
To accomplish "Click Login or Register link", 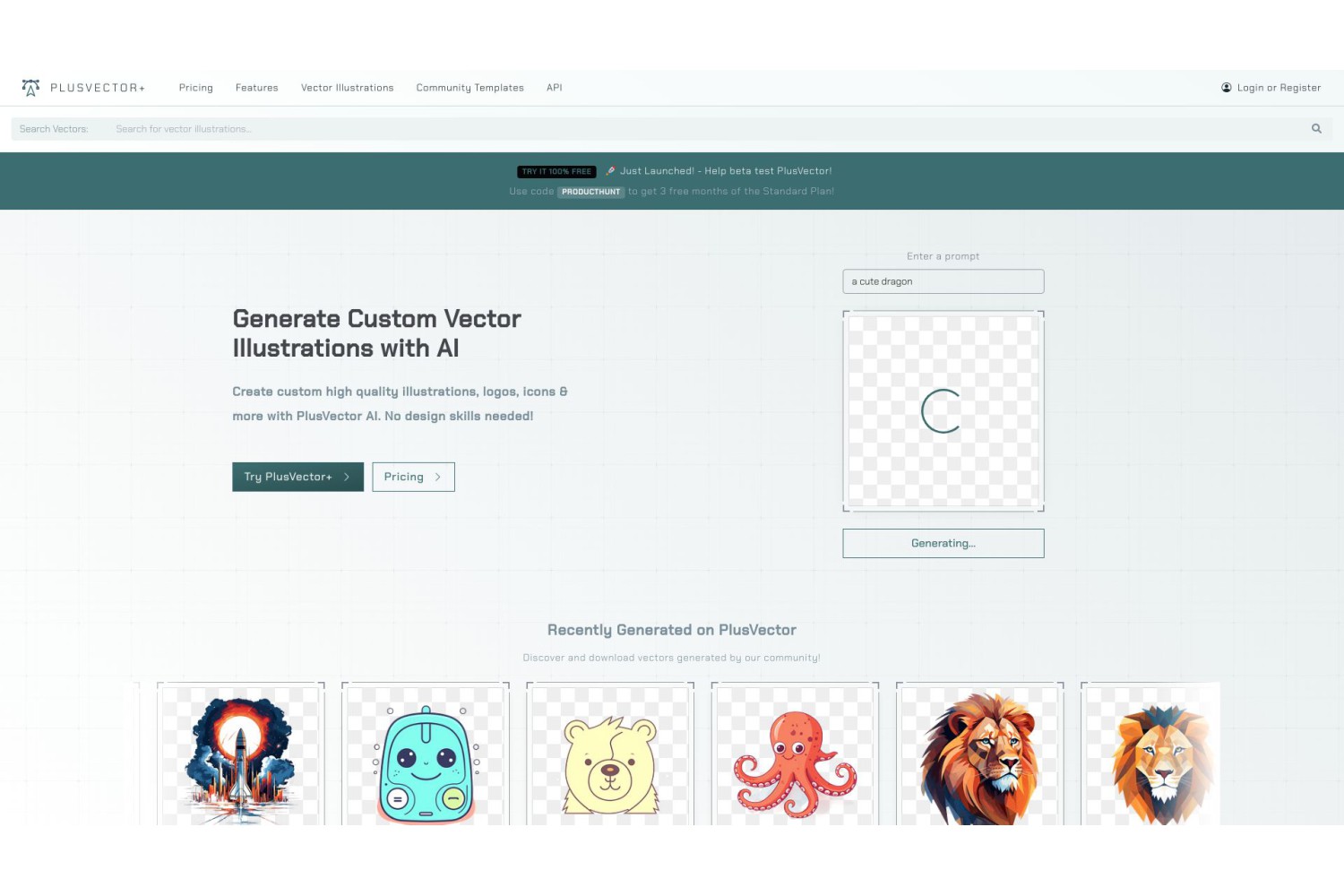I will coord(1279,88).
